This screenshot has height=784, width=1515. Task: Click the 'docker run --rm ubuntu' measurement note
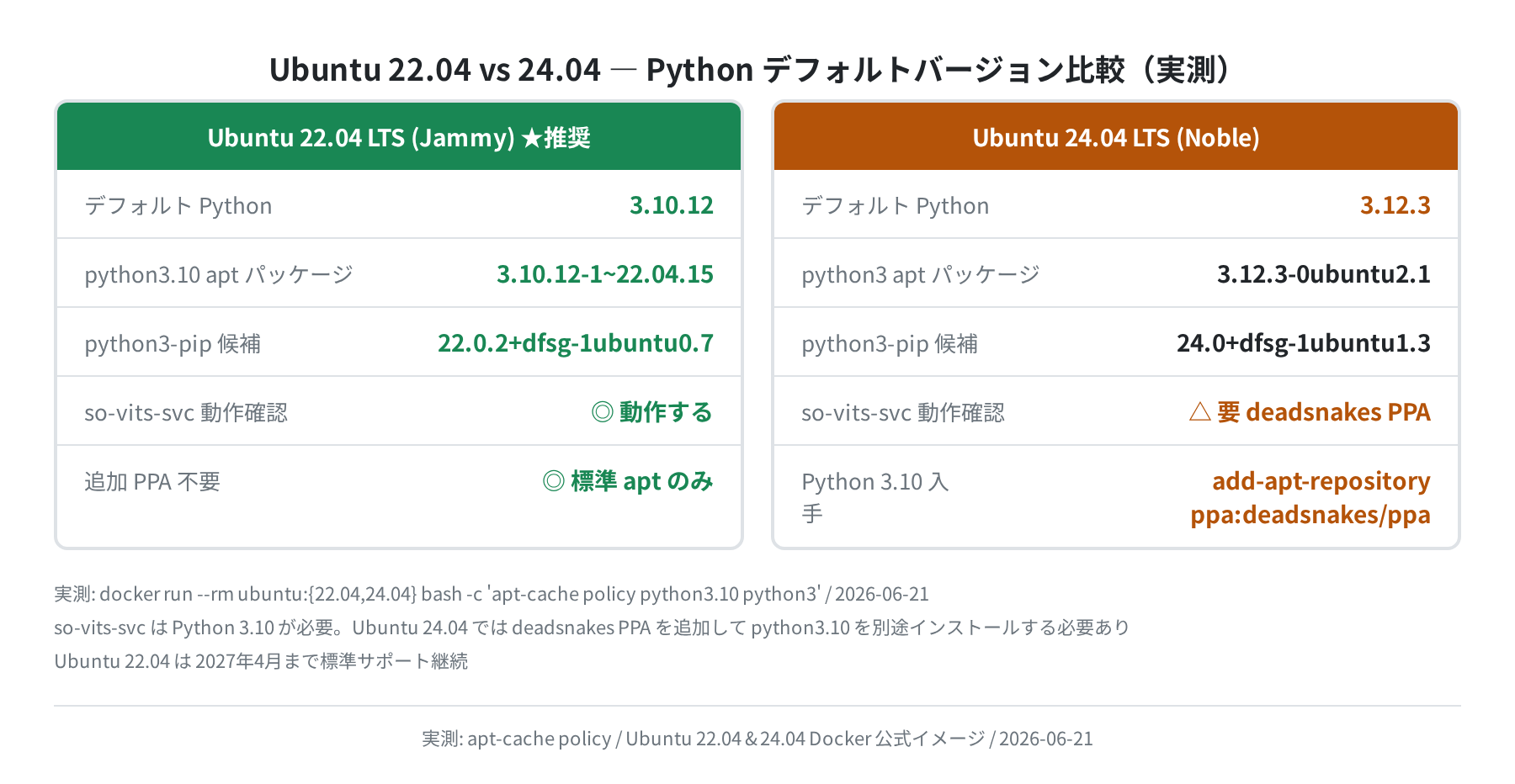point(492,594)
